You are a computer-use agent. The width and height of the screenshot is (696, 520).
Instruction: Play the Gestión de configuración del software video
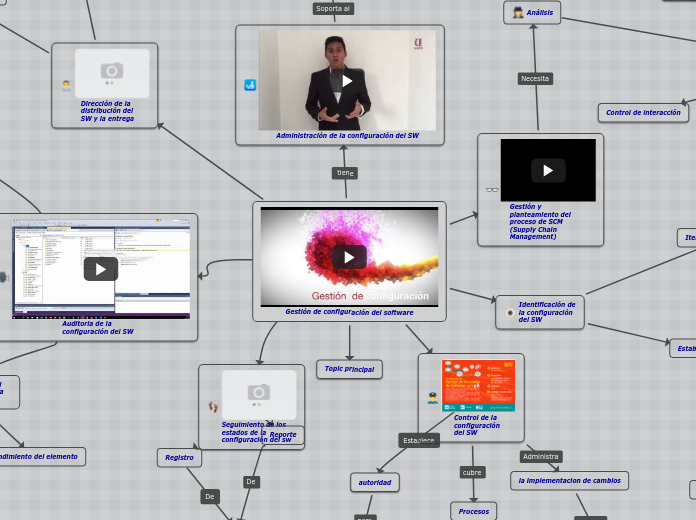pos(349,257)
